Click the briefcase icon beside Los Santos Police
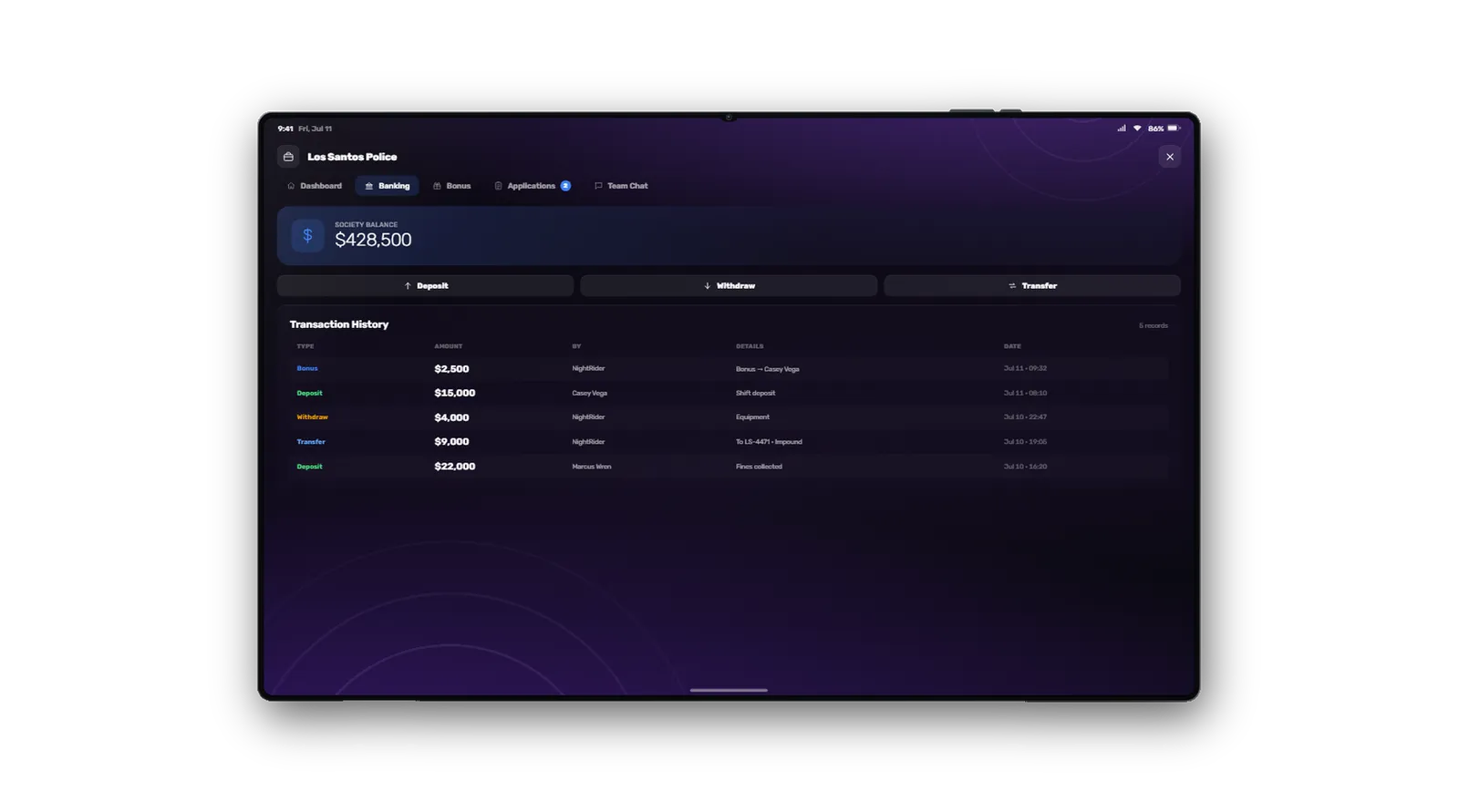This screenshot has width=1459, height=812. (288, 157)
